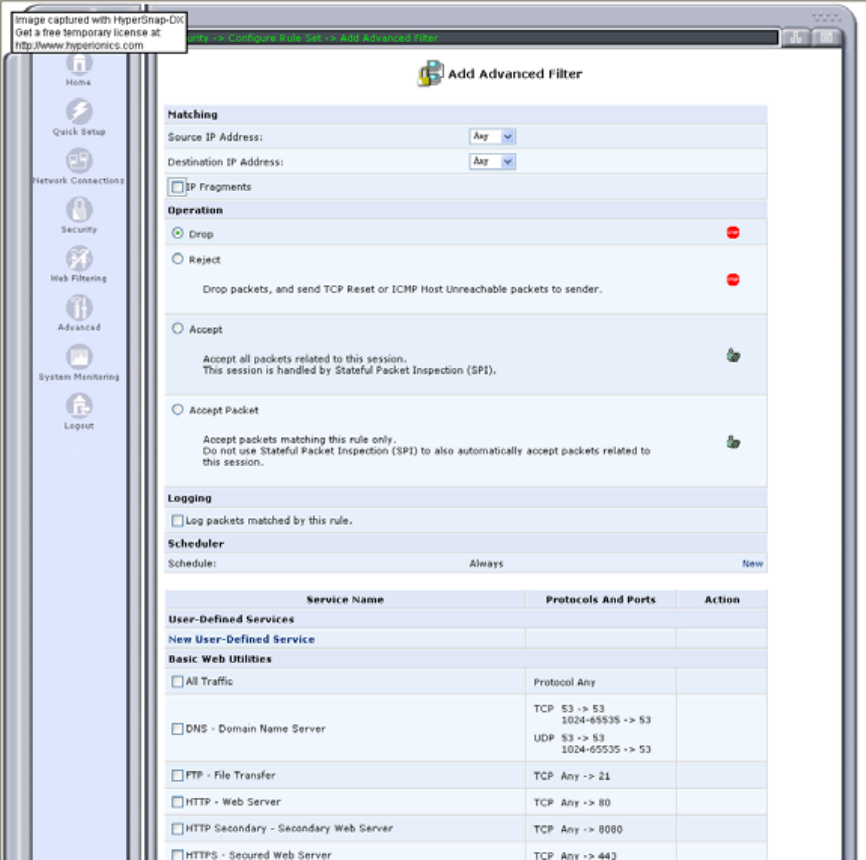The width and height of the screenshot is (866, 860).
Task: Click the thumbs-up icon for Accept Packet
Action: click(x=733, y=442)
